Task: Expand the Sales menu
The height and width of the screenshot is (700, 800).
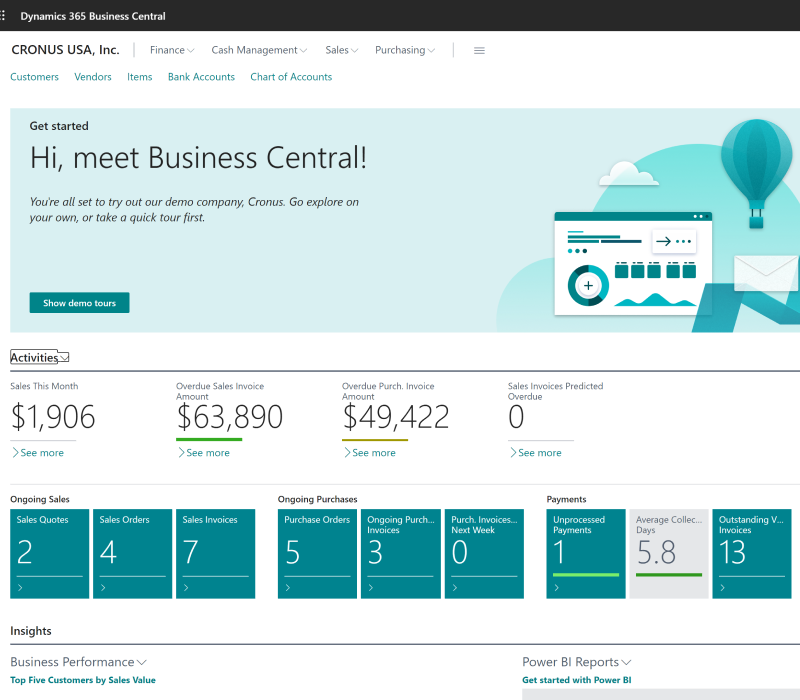Action: click(x=342, y=50)
